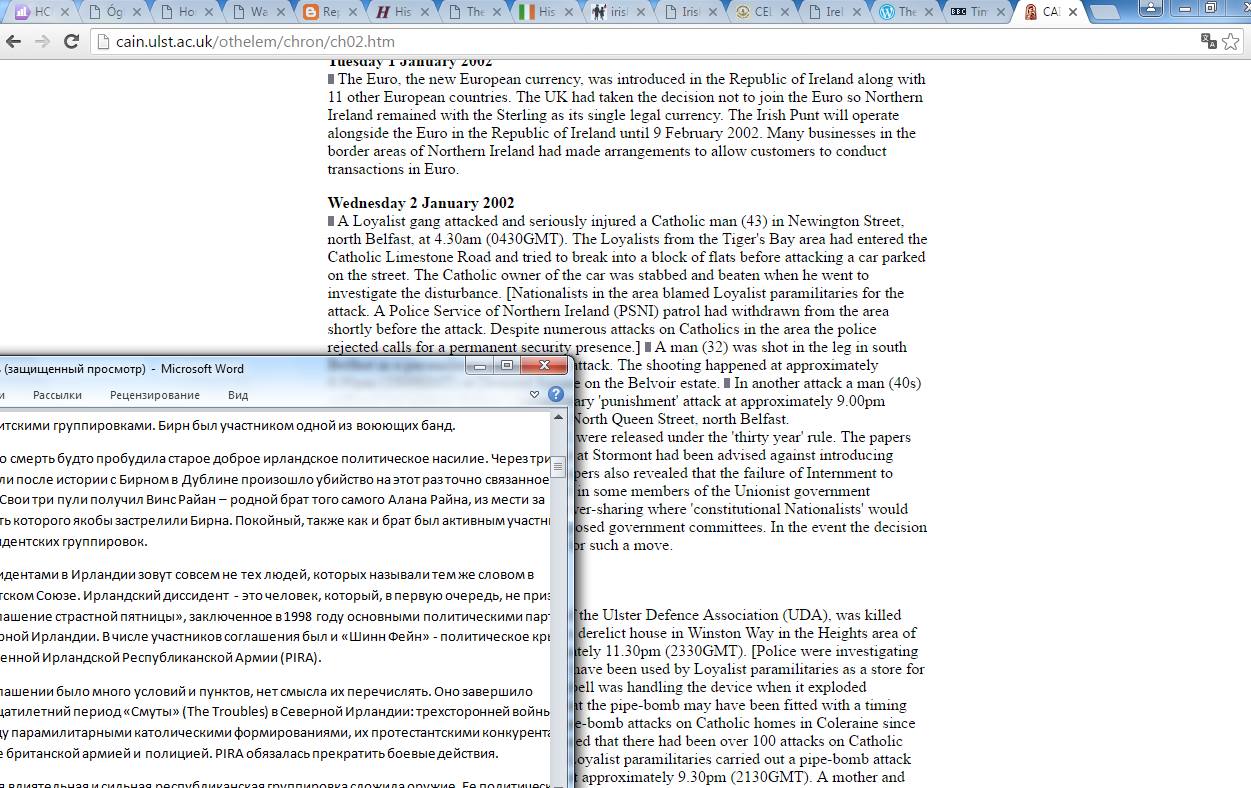Click the Word vertical scrollbar thumb
The image size is (1251, 788).
(560, 467)
